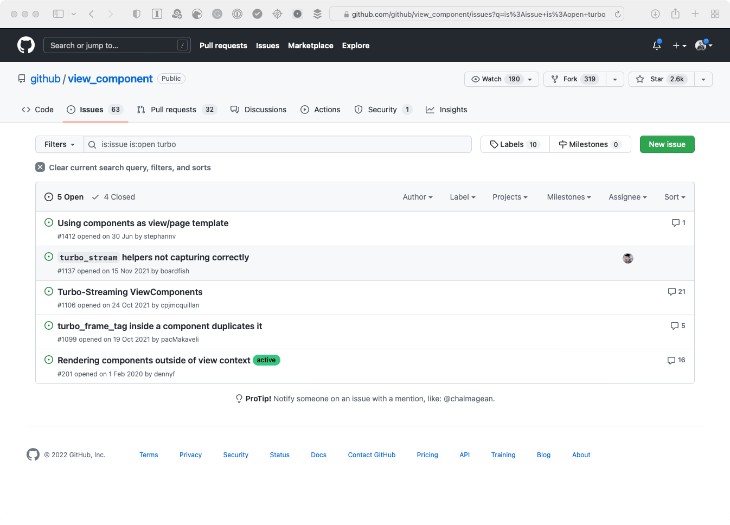
Task: Open Explore in header nav
Action: (x=356, y=45)
